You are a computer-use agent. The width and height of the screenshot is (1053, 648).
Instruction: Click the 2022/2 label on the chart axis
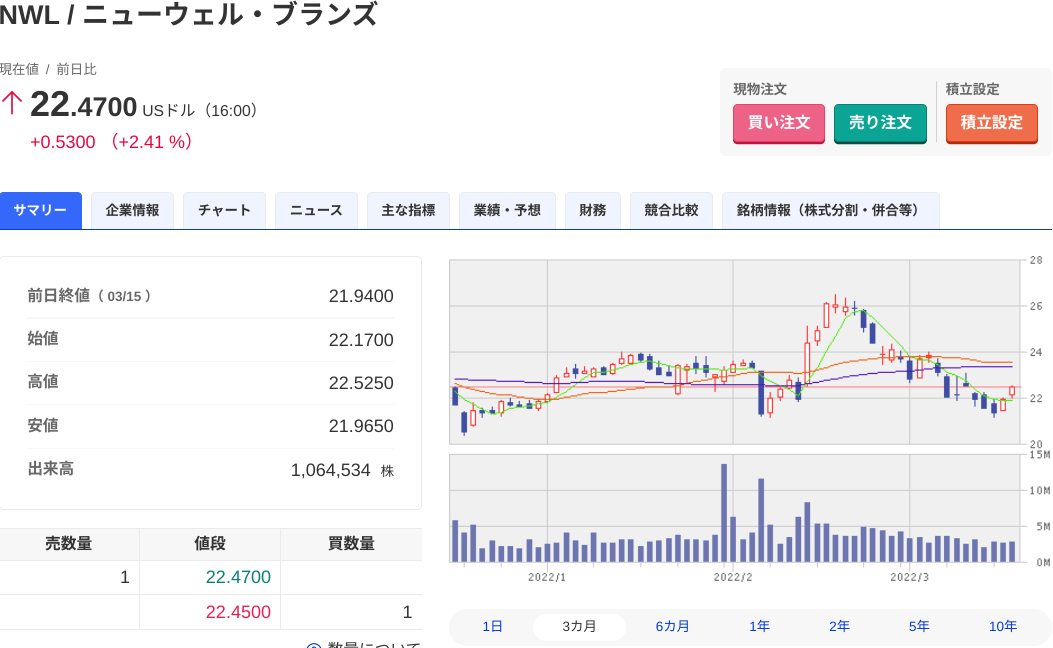[733, 577]
